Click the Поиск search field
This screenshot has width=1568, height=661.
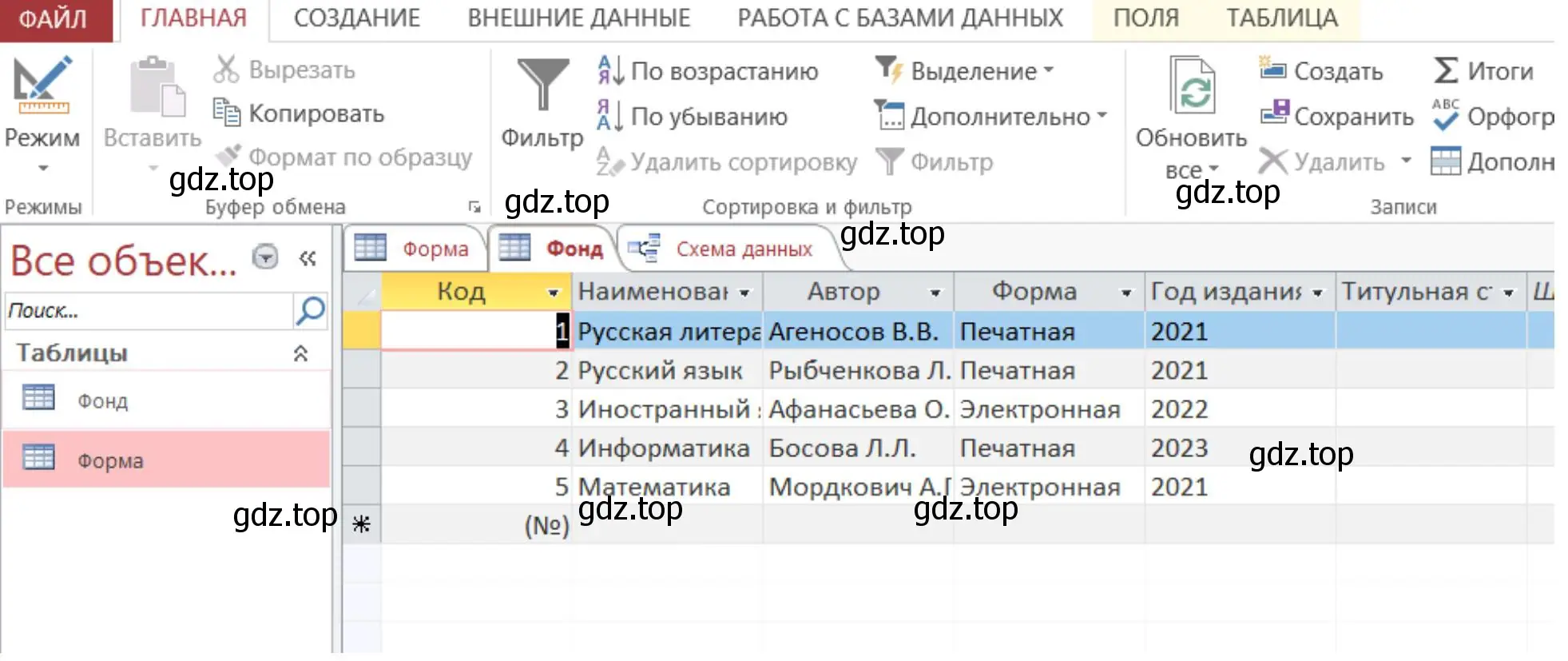pyautogui.click(x=149, y=311)
